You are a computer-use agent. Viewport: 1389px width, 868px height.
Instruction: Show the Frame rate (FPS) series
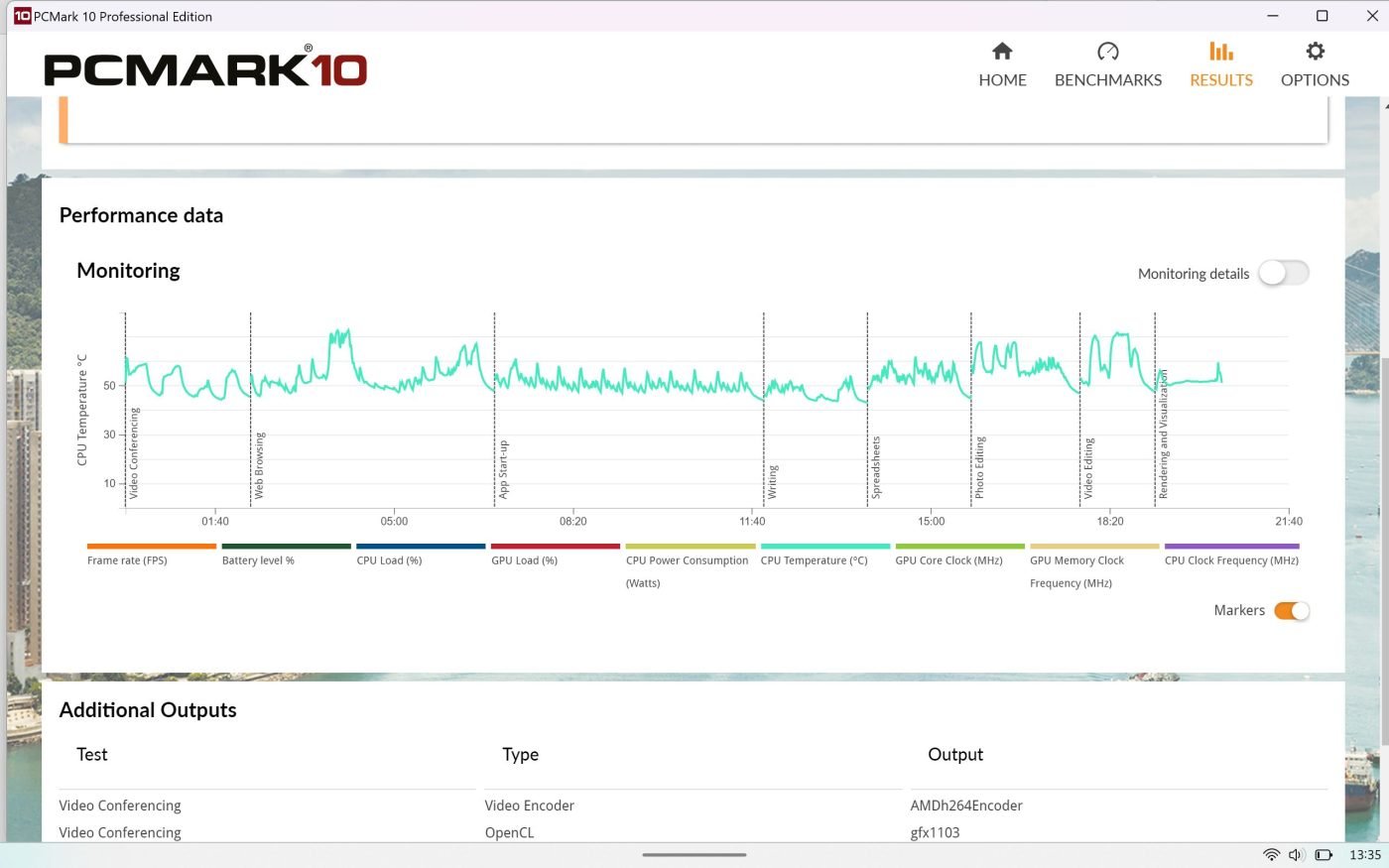click(127, 560)
